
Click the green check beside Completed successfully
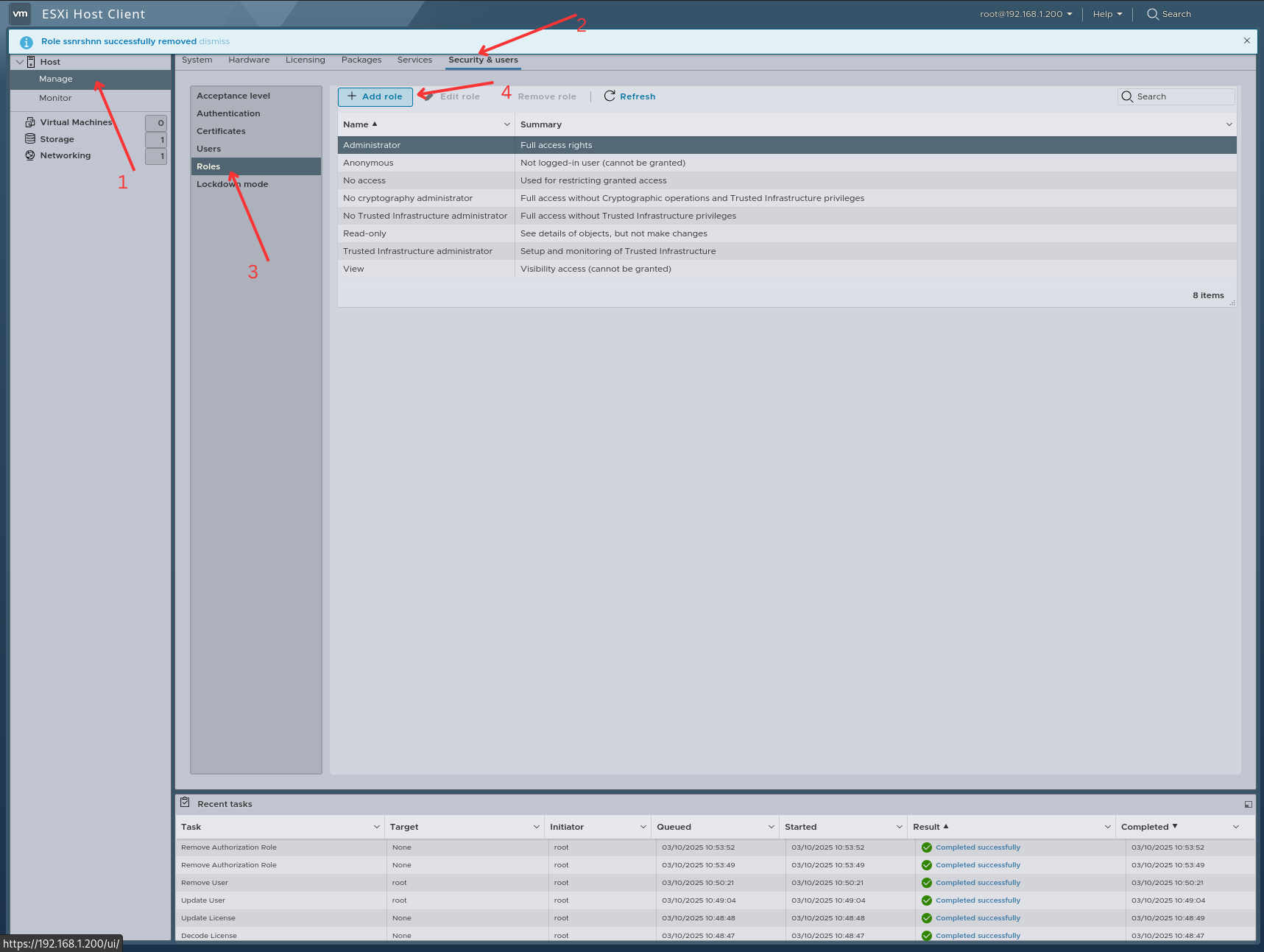[926, 847]
